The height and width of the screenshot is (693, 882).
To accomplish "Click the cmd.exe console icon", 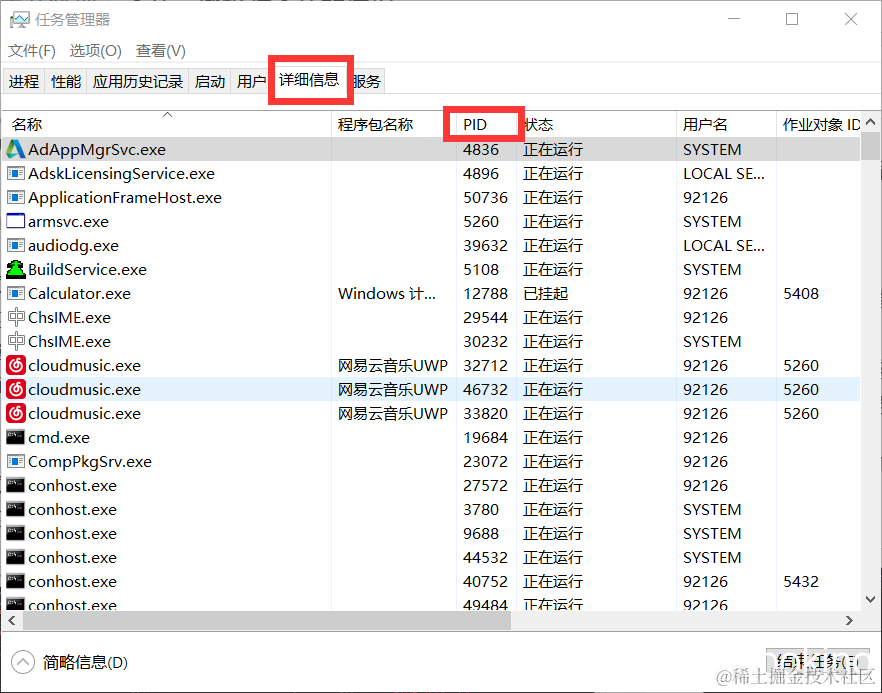I will [x=15, y=437].
